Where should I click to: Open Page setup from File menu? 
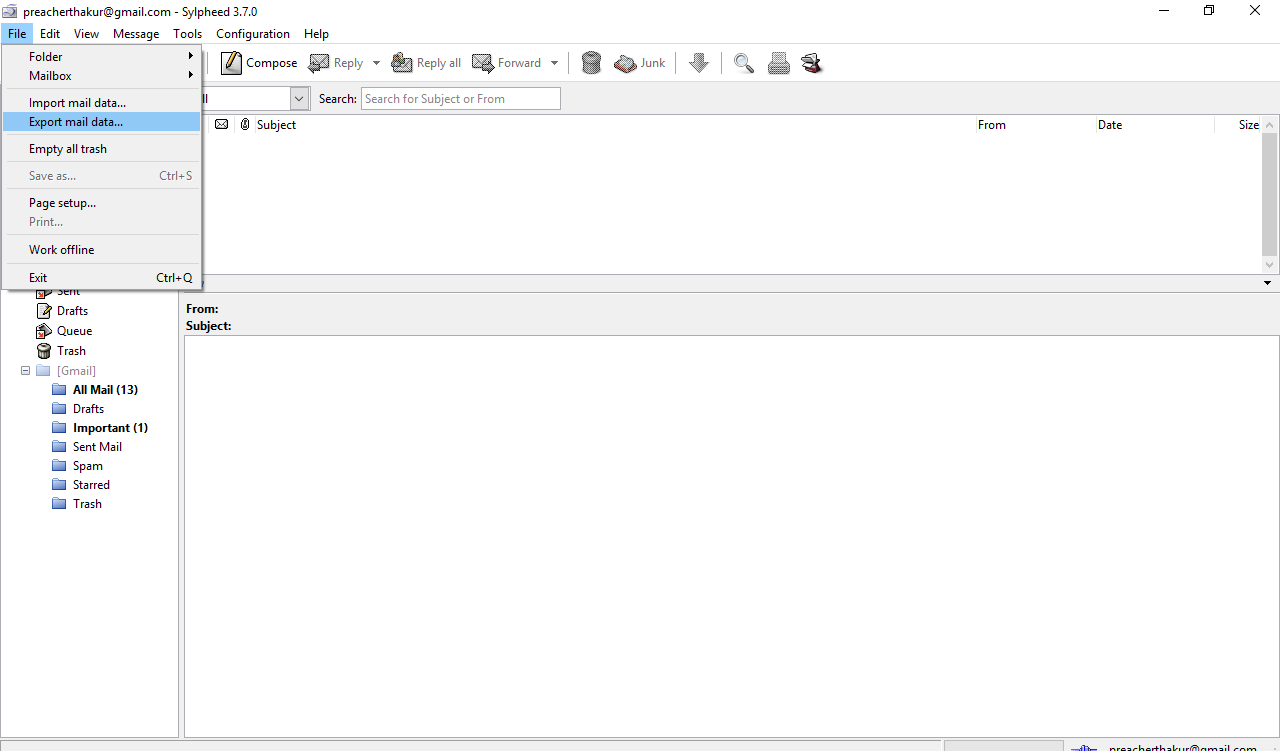point(102,203)
